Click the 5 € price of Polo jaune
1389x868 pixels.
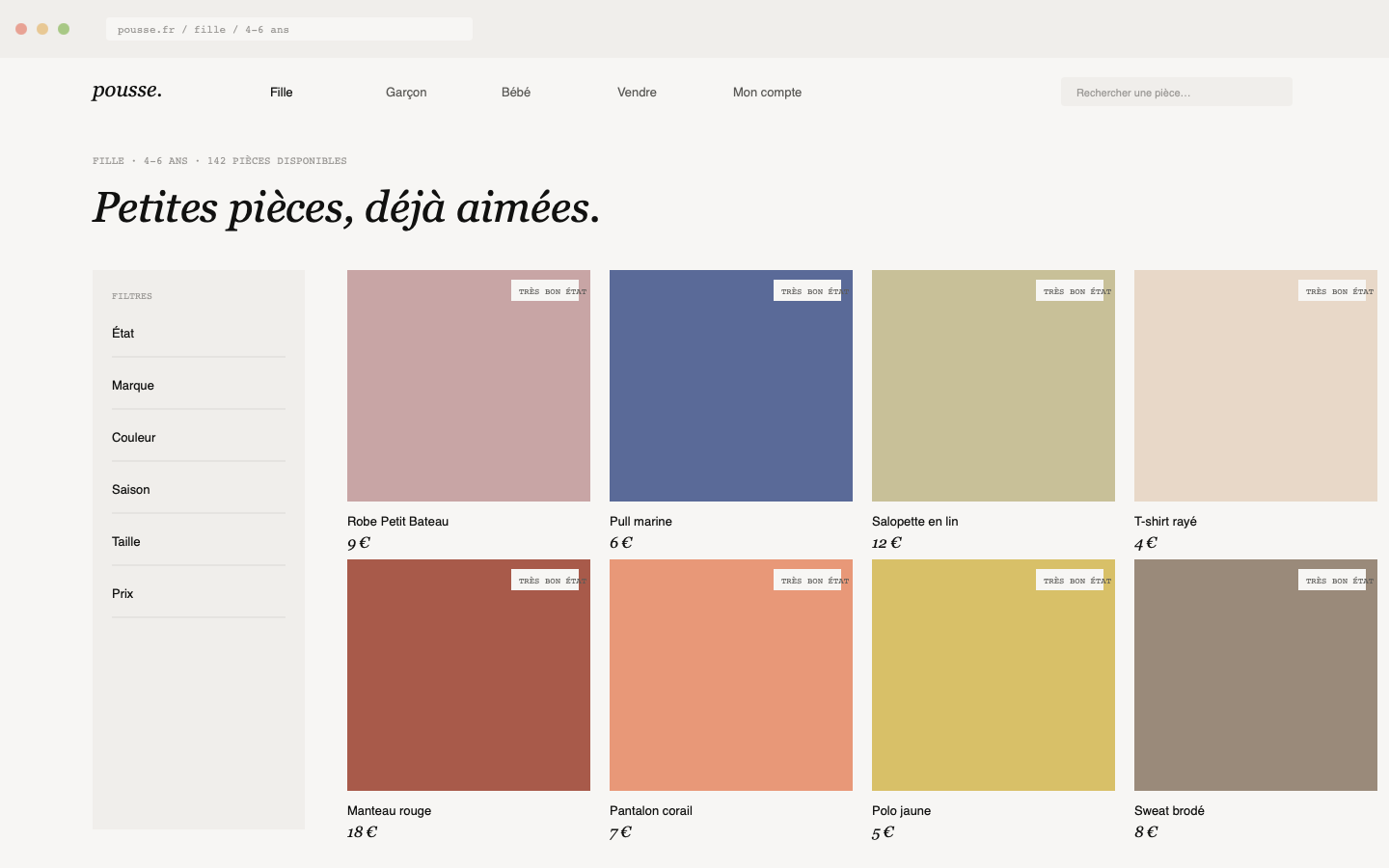[x=883, y=832]
